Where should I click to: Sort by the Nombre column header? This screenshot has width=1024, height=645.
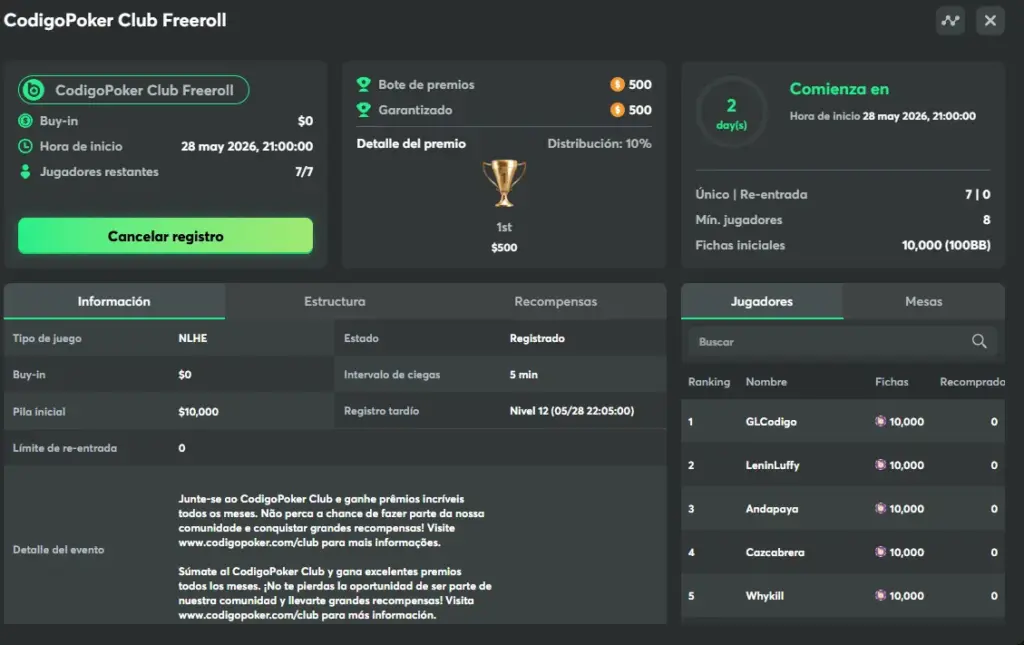(766, 382)
